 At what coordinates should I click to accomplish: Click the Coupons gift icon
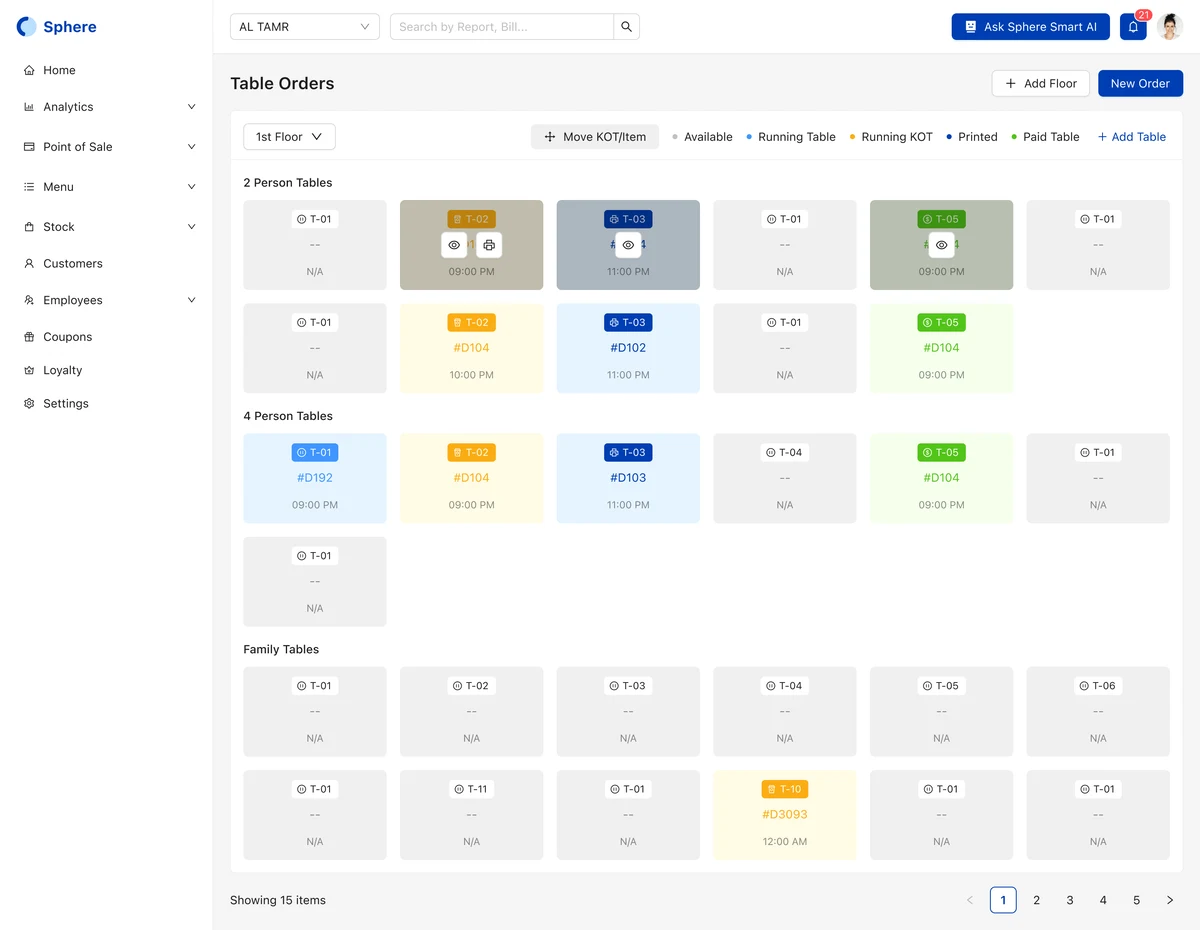(29, 337)
